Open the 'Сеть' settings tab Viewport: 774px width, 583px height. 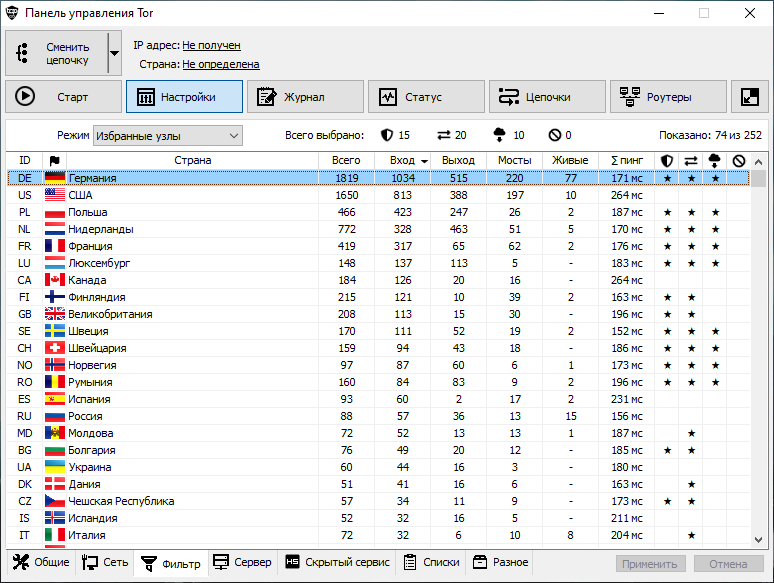click(x=105, y=562)
